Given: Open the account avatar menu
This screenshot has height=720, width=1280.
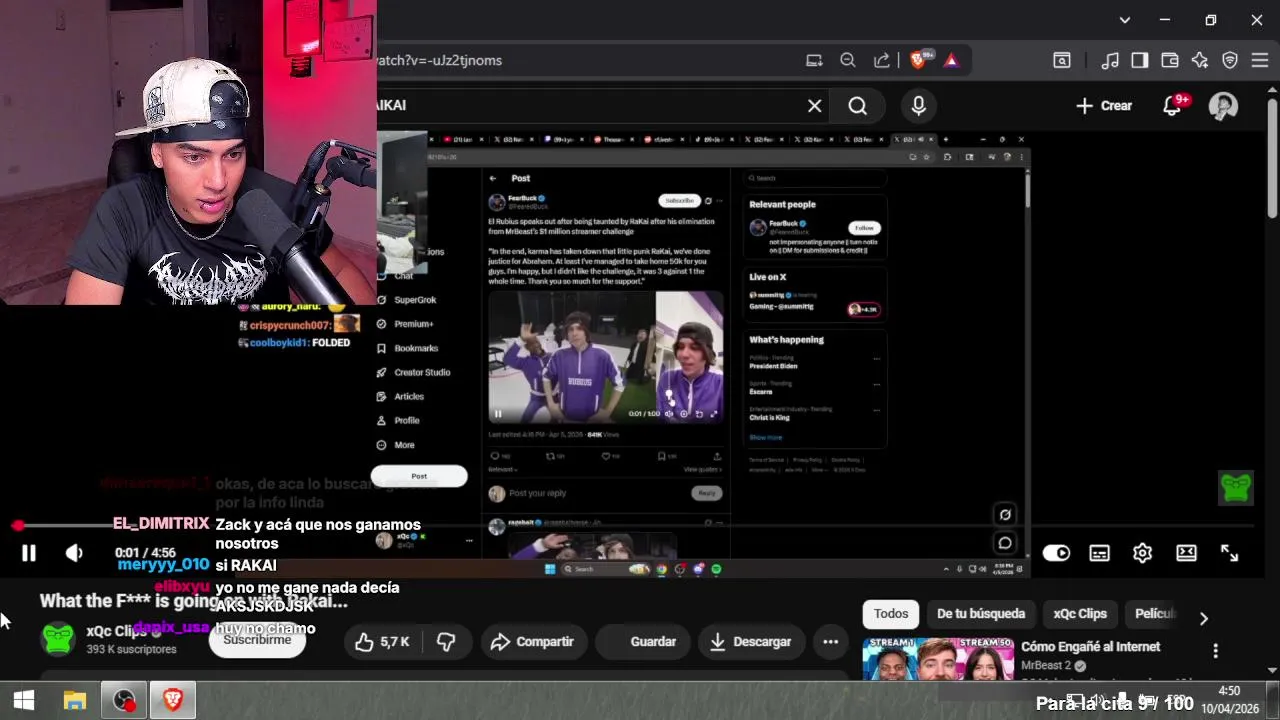Looking at the screenshot, I should (x=1223, y=106).
